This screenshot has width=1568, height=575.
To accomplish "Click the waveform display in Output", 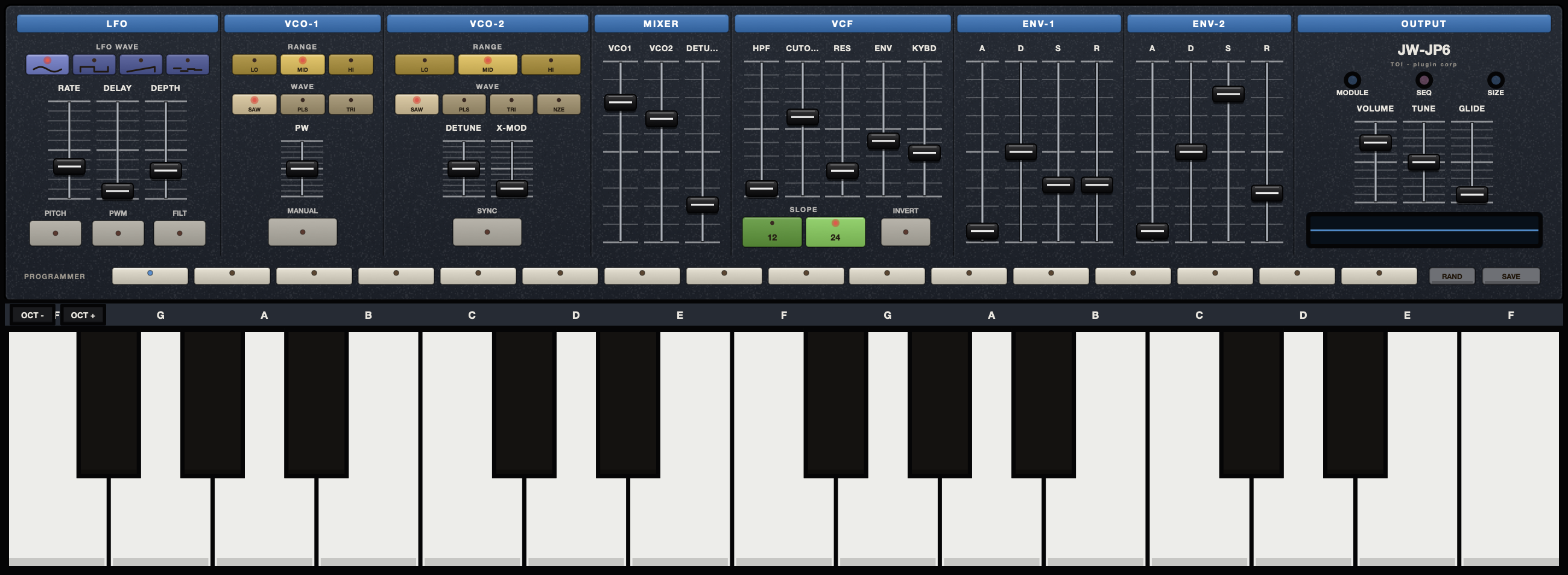I will pyautogui.click(x=1424, y=230).
